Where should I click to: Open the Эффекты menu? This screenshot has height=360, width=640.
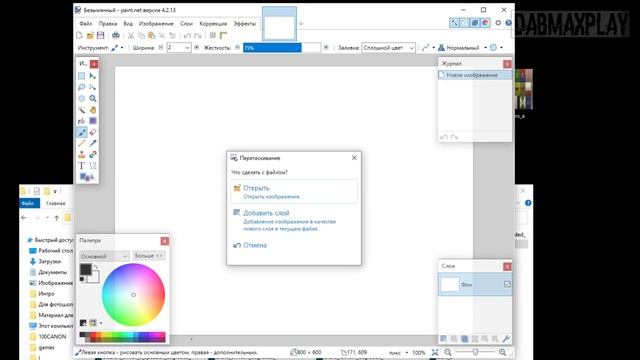(x=244, y=24)
